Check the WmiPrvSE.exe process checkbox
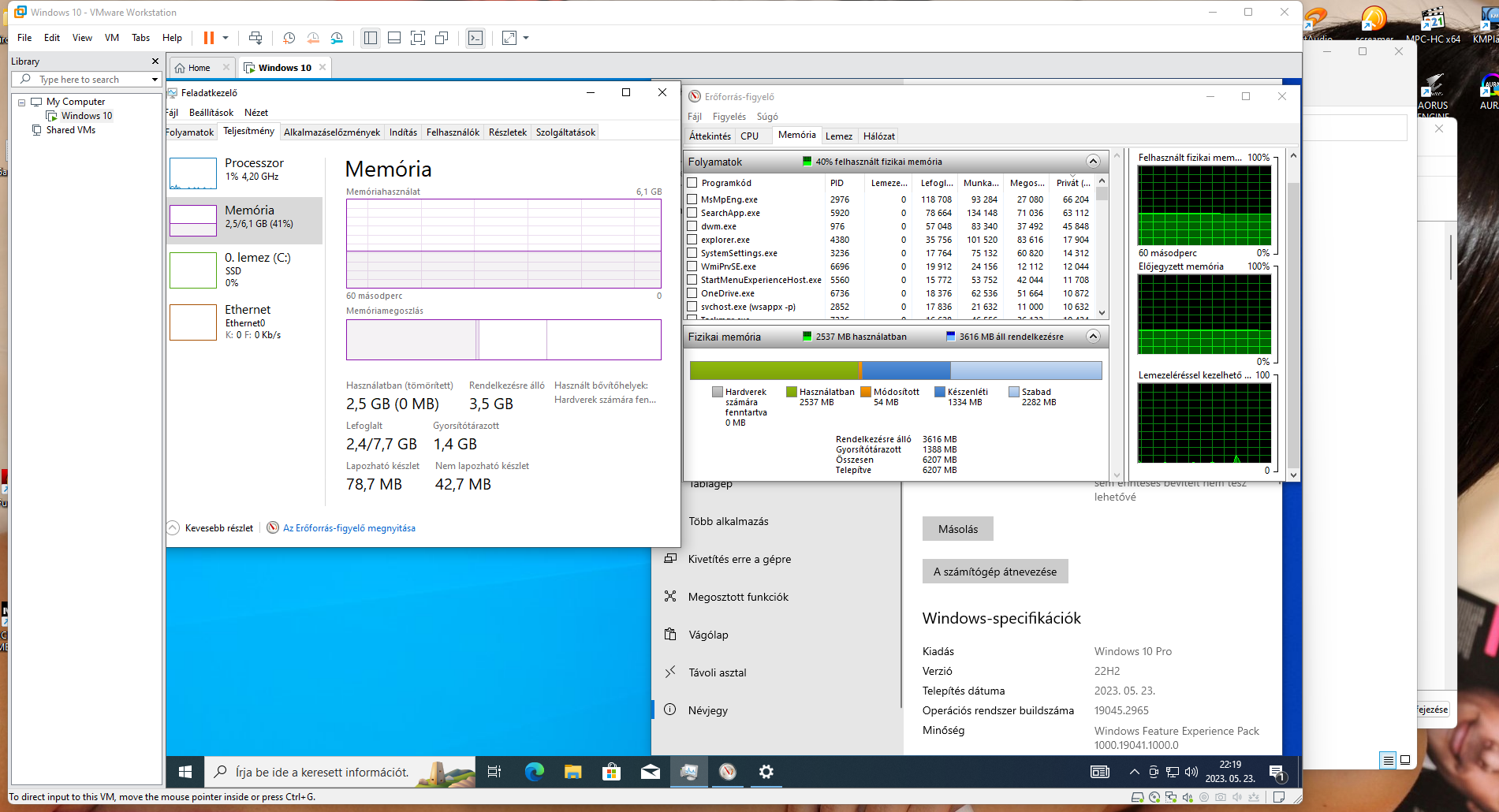The width and height of the screenshot is (1499, 812). point(692,266)
